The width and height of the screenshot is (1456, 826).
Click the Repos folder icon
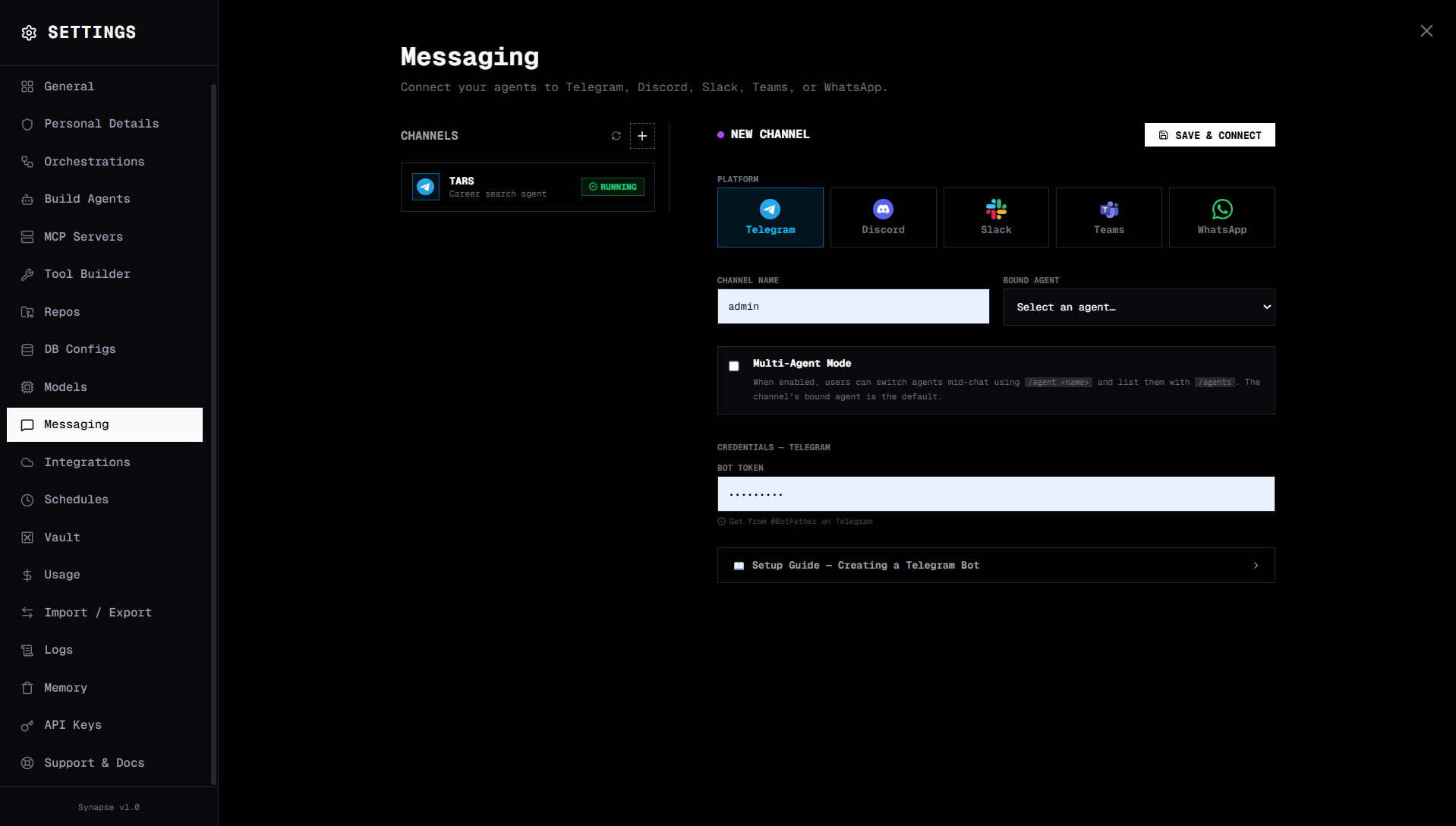pyautogui.click(x=27, y=312)
